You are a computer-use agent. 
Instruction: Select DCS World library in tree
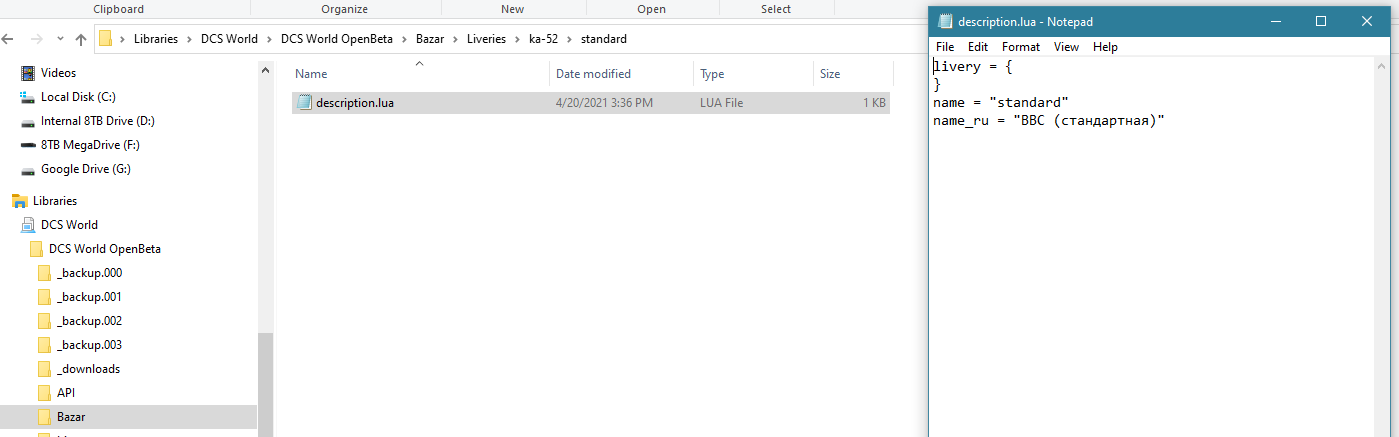(x=69, y=225)
